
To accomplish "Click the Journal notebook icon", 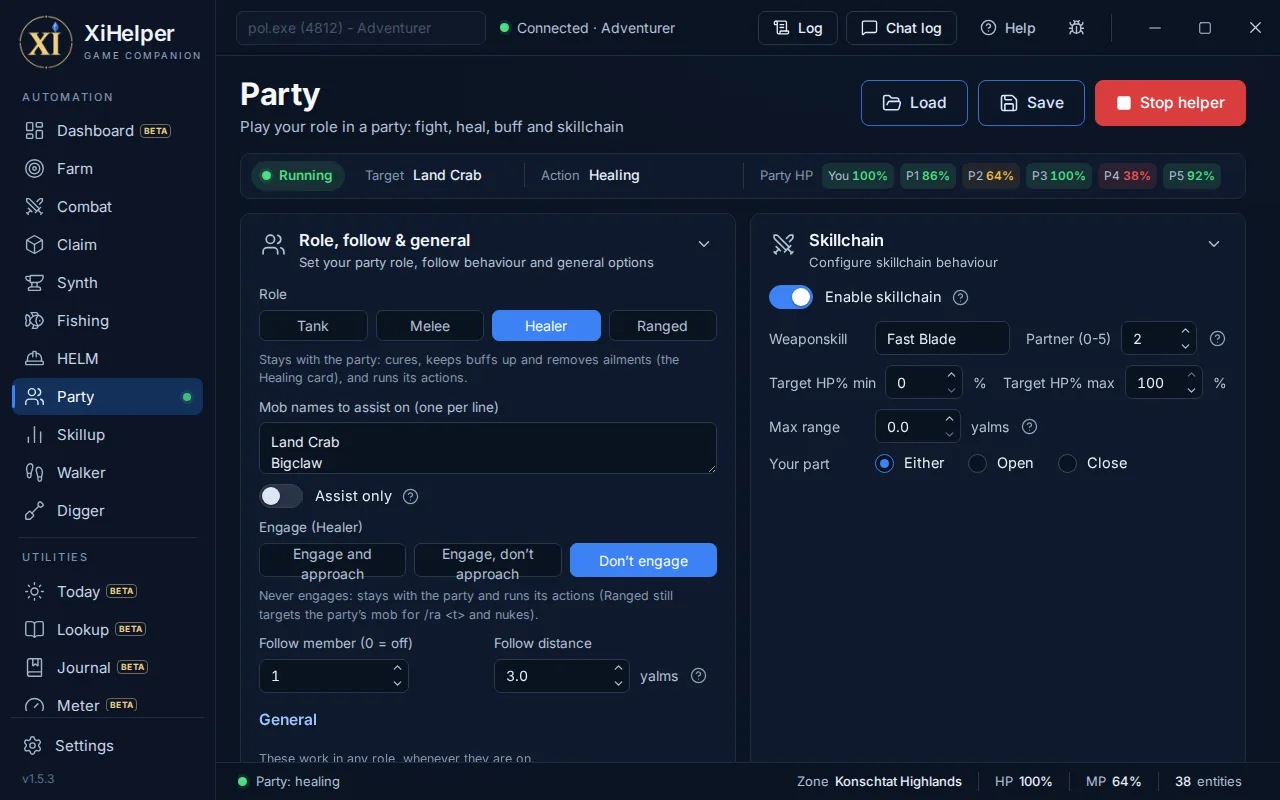I will (35, 668).
